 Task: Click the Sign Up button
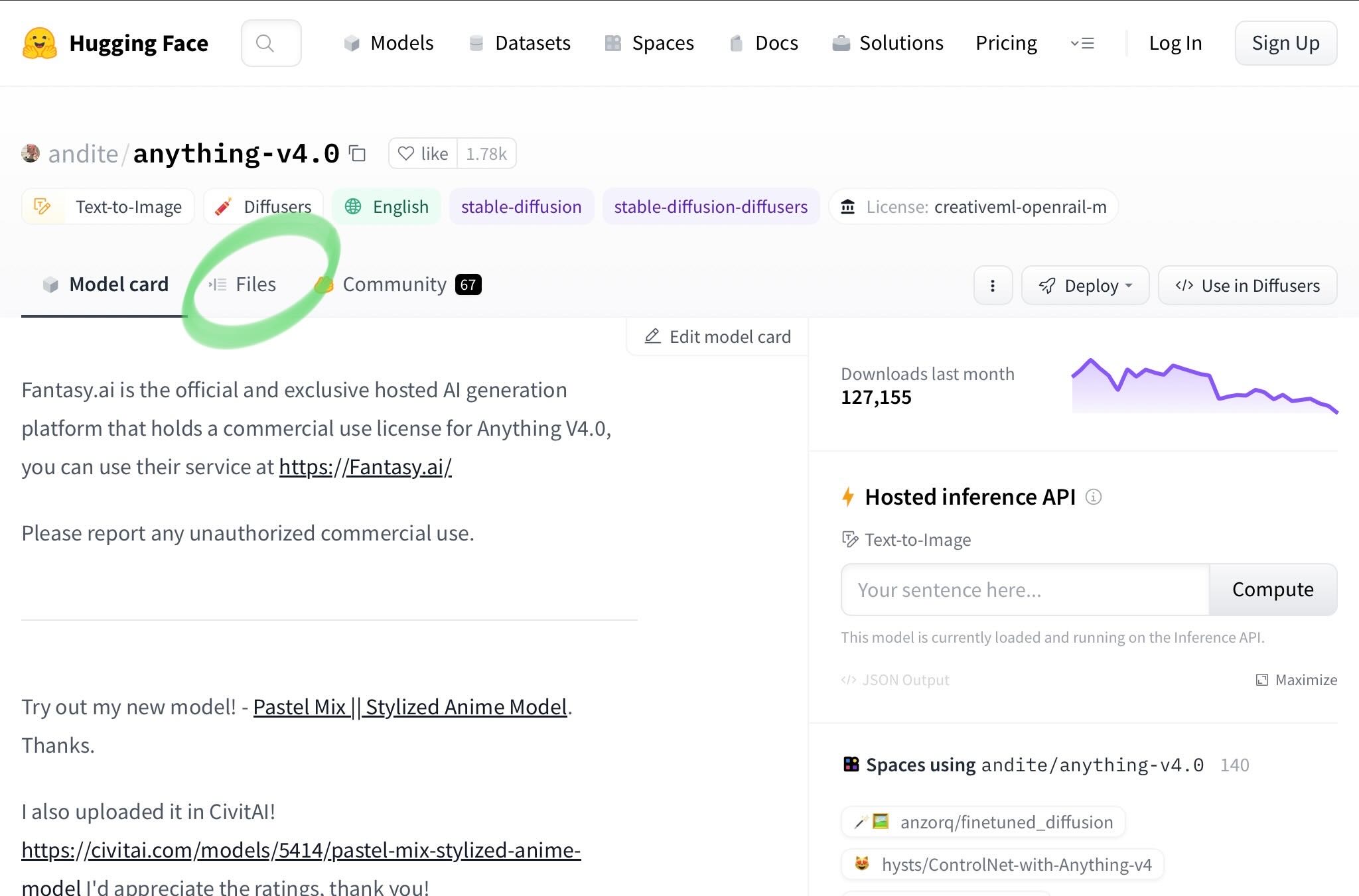pyautogui.click(x=1285, y=43)
